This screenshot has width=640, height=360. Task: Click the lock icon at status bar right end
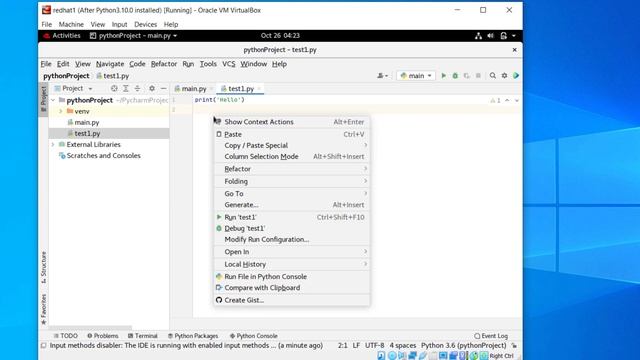coord(514,346)
